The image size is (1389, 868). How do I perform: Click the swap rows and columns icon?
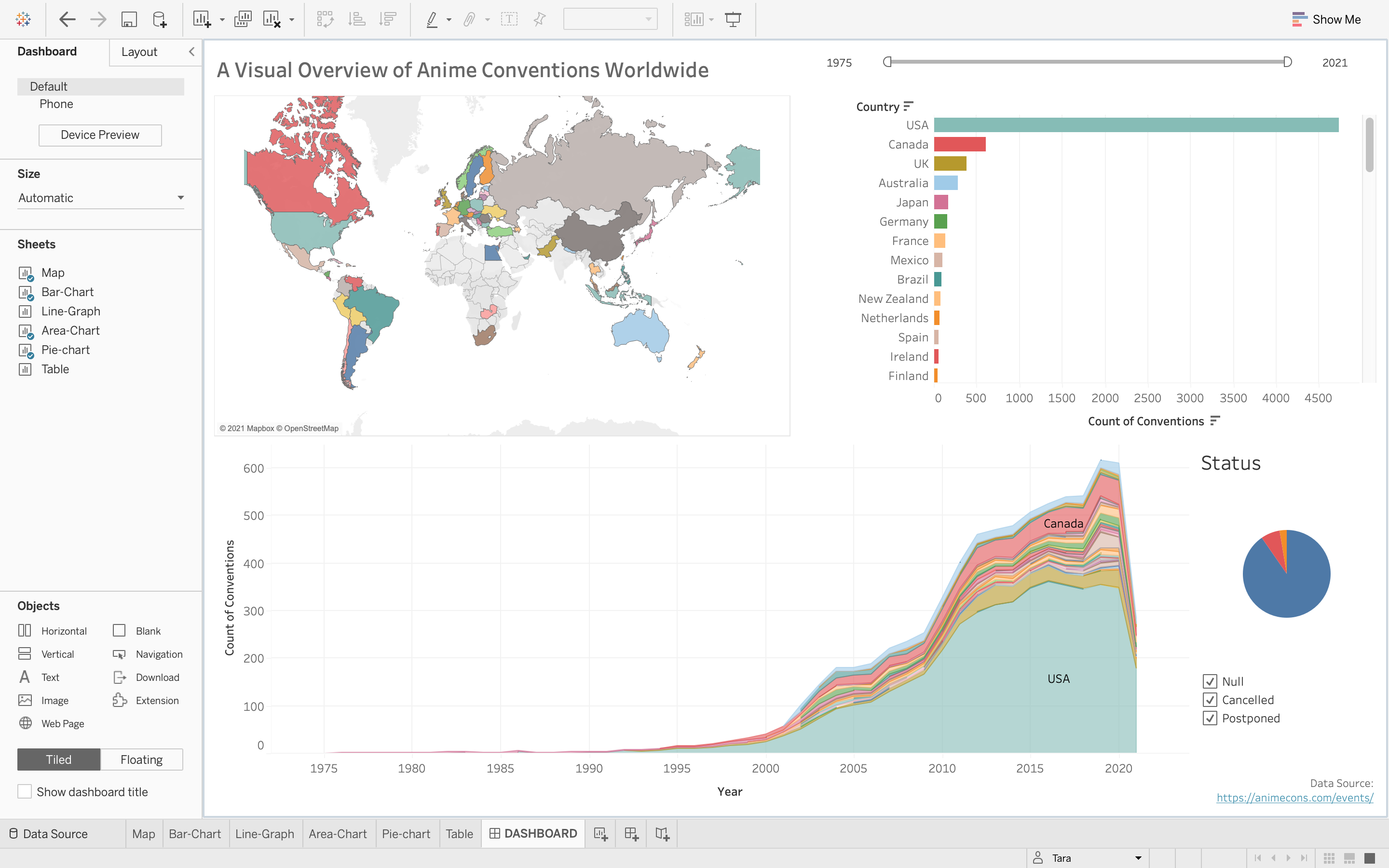325,19
